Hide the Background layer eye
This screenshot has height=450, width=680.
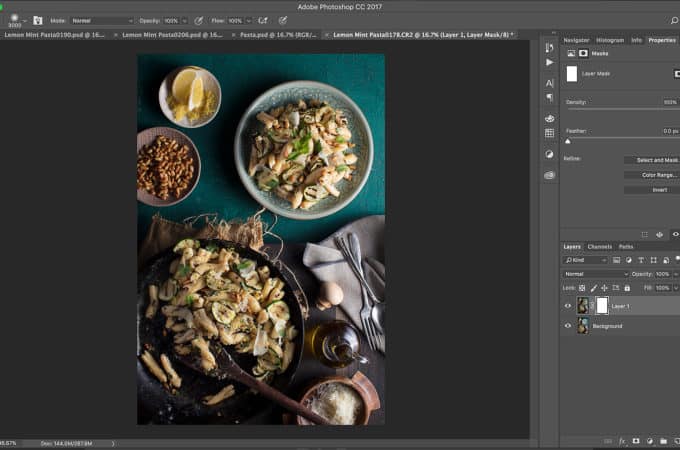pyautogui.click(x=568, y=326)
